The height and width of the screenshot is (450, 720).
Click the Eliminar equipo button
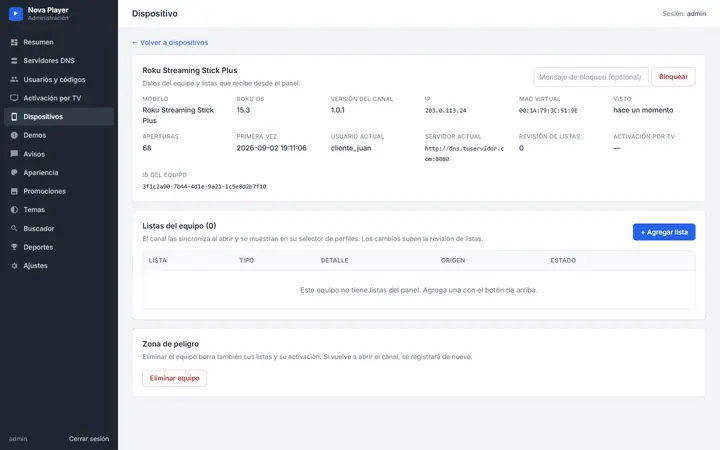coord(174,378)
